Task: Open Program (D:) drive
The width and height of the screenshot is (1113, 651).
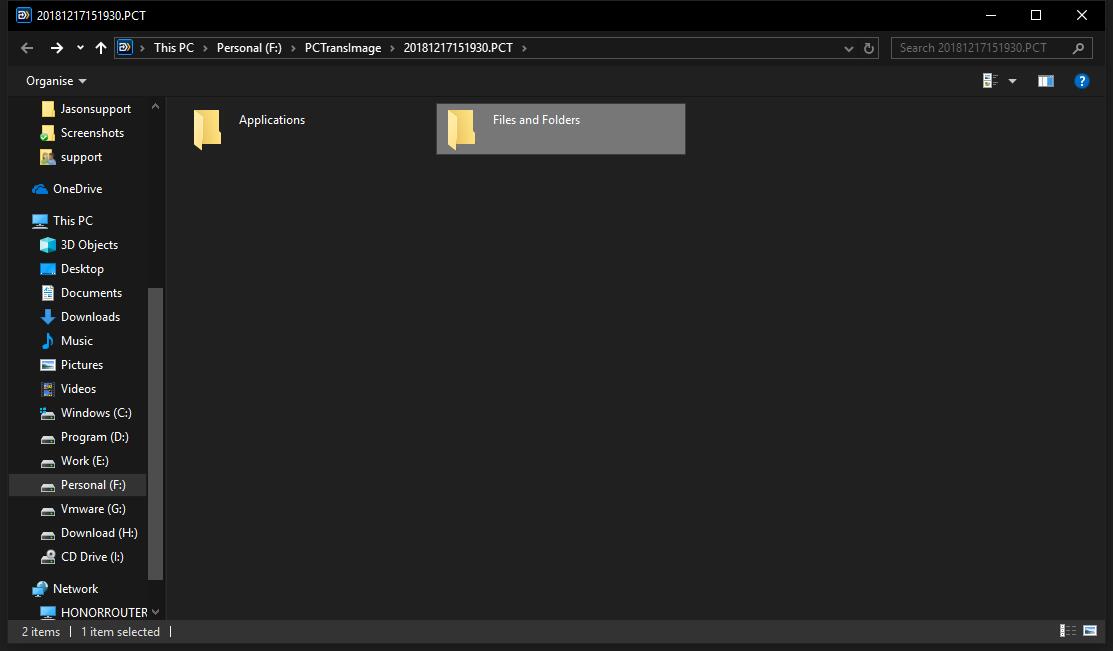Action: coord(84,437)
